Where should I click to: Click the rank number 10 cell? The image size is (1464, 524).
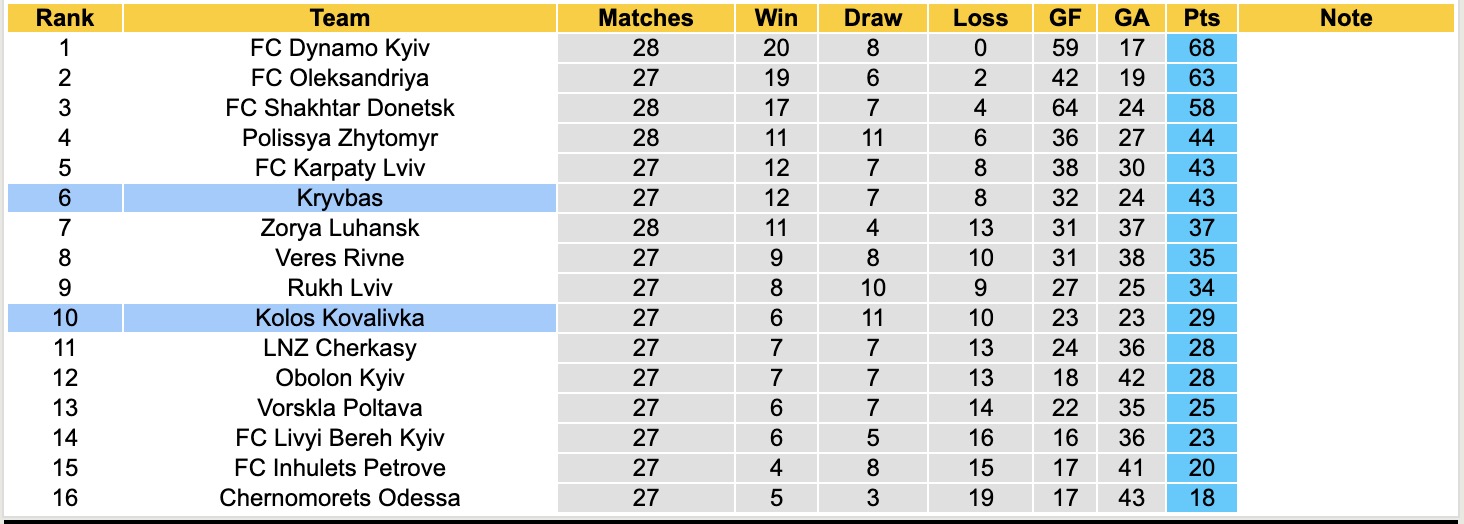pos(65,318)
